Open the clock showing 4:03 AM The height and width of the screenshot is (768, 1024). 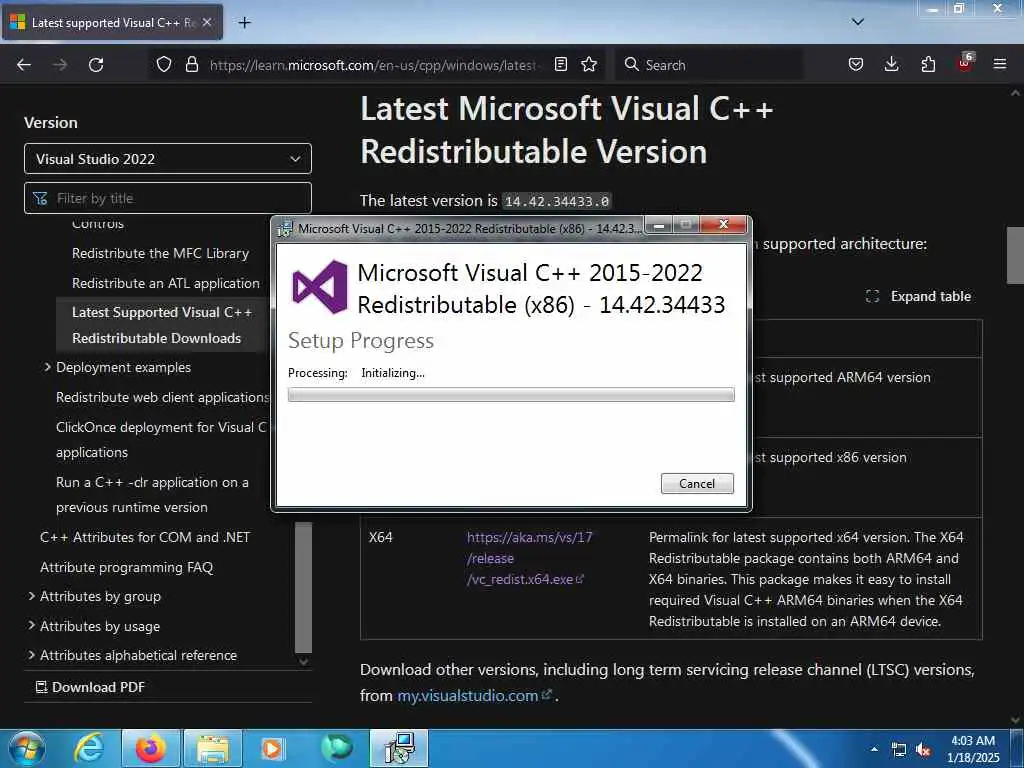(x=973, y=749)
